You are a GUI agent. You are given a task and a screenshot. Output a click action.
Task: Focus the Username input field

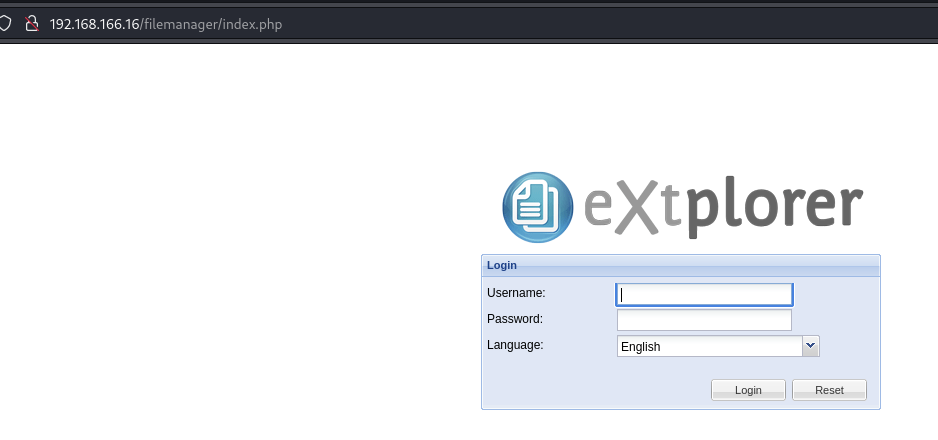[704, 294]
